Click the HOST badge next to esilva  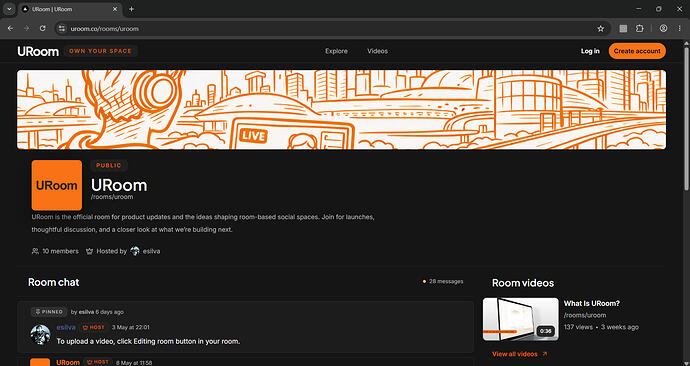coord(93,327)
